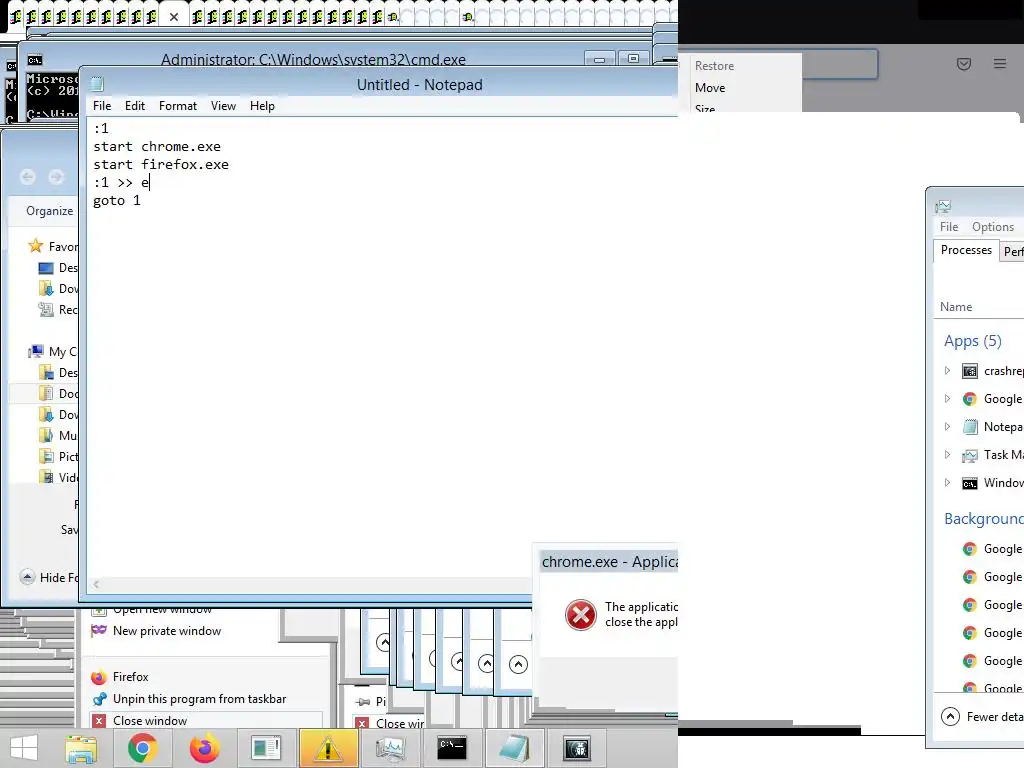Open the Organize dropdown in Explorer

click(50, 211)
